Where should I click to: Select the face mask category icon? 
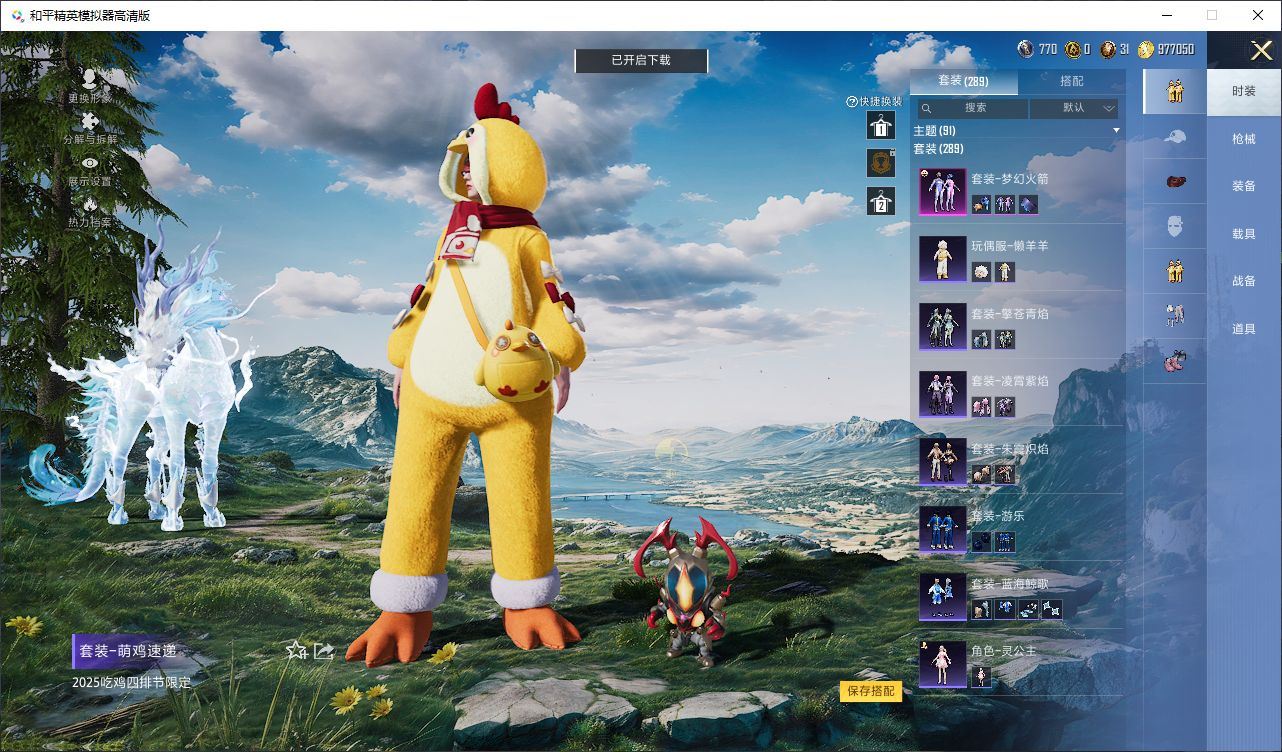click(x=1174, y=227)
